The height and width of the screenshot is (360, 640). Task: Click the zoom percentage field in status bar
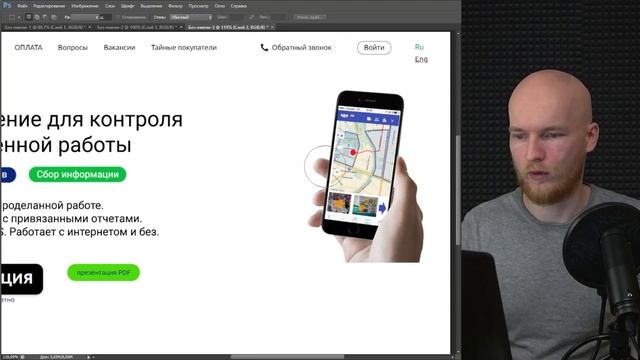tap(10, 357)
